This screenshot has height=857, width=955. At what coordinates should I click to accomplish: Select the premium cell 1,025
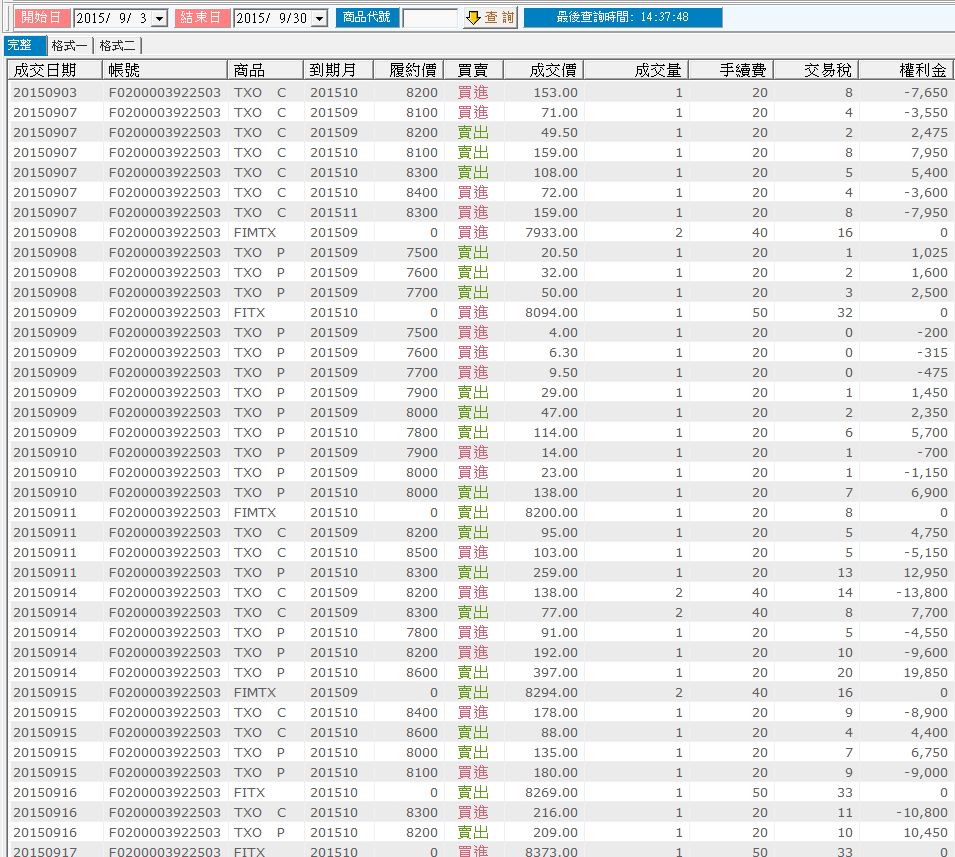(x=929, y=253)
